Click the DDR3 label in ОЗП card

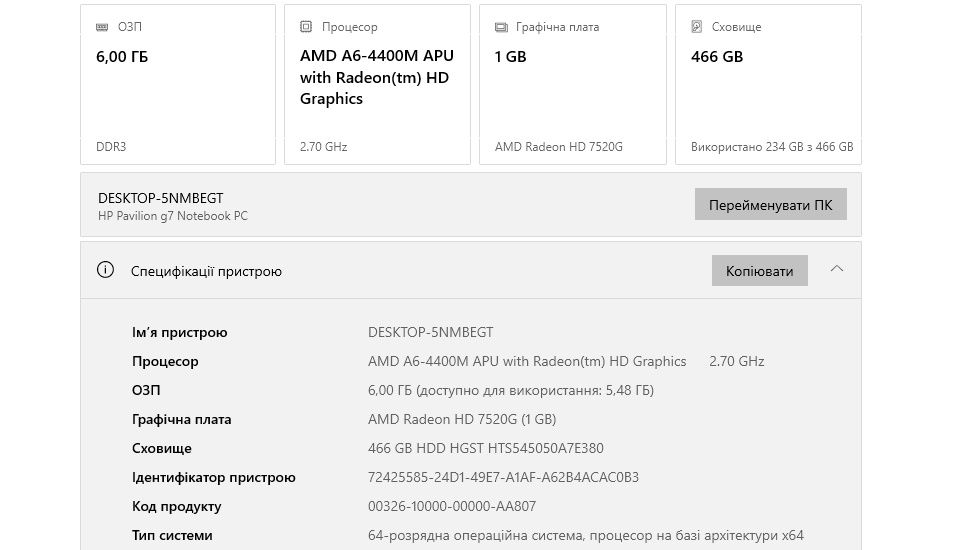[x=111, y=147]
